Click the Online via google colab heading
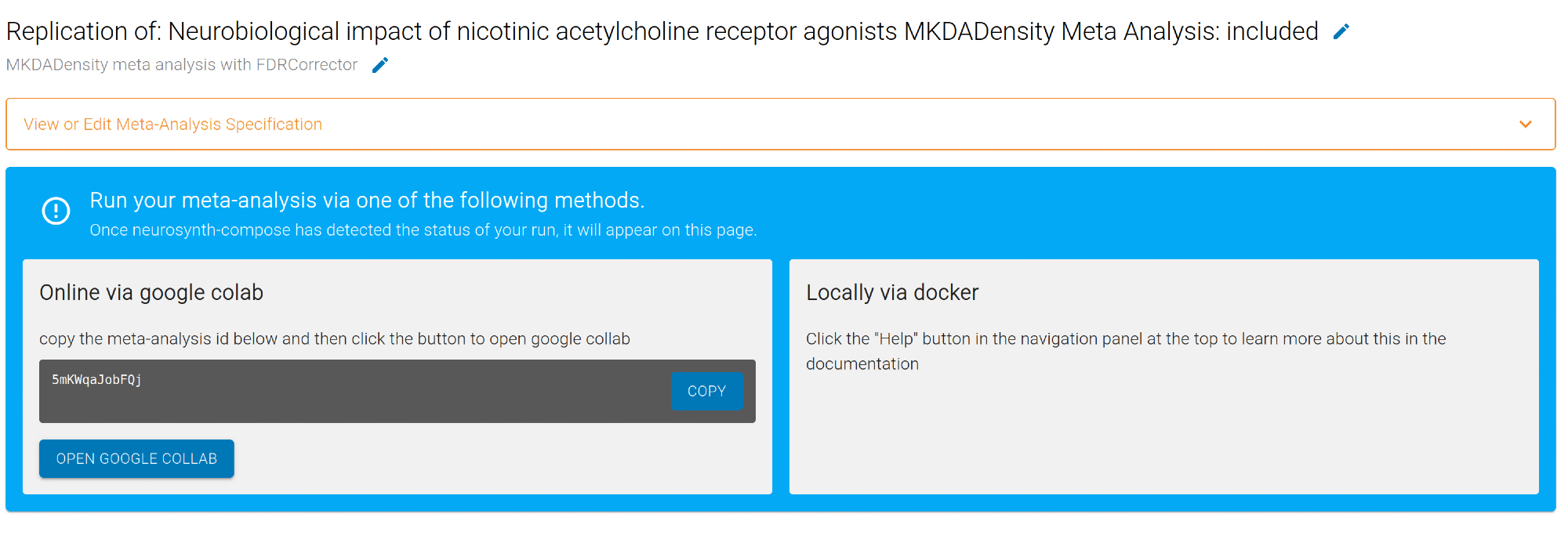Screen dimensions: 1568x539 coord(151,292)
